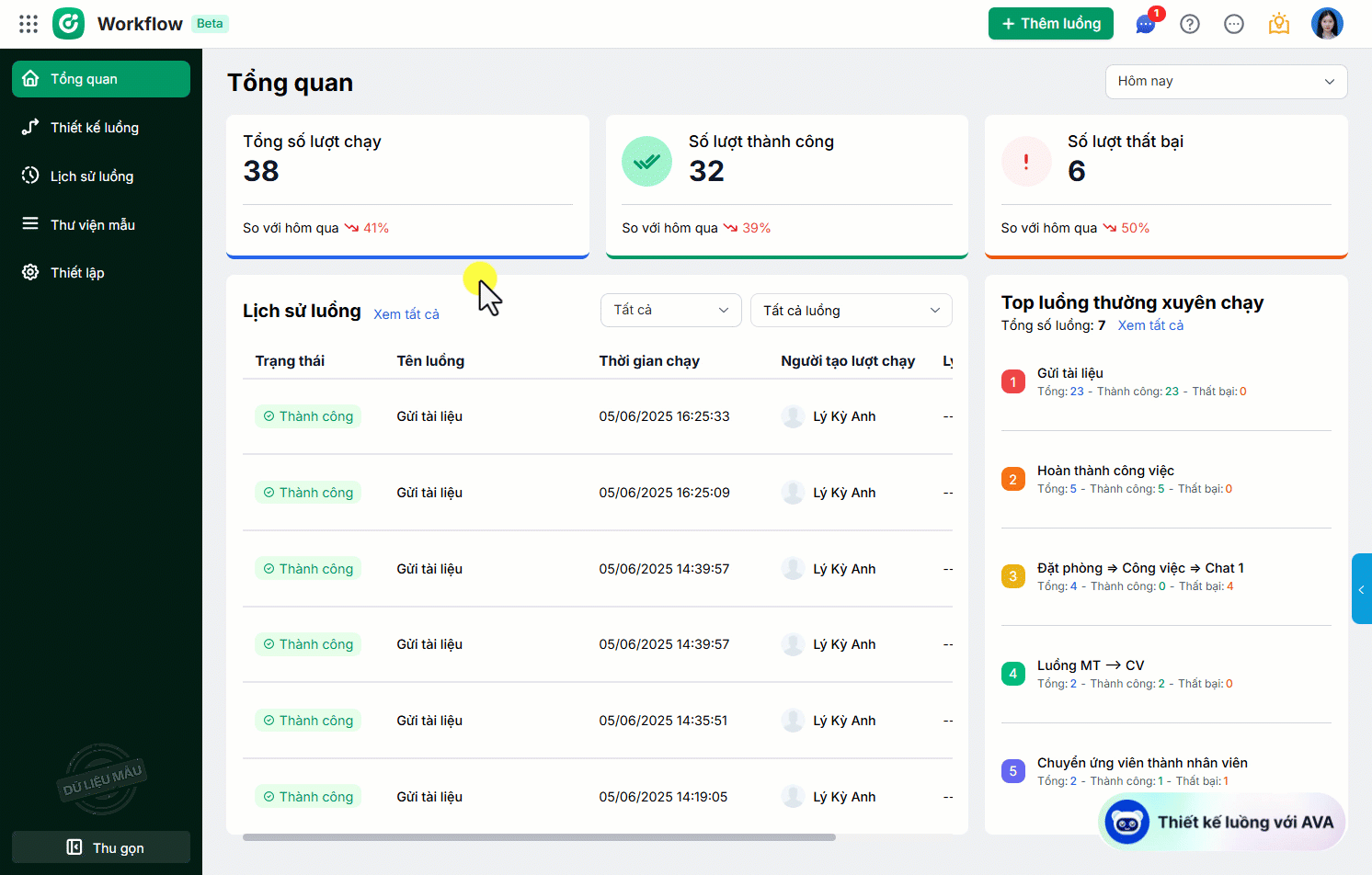Click the AVA robot assistant icon
This screenshot has height=875, width=1372.
pos(1127,822)
